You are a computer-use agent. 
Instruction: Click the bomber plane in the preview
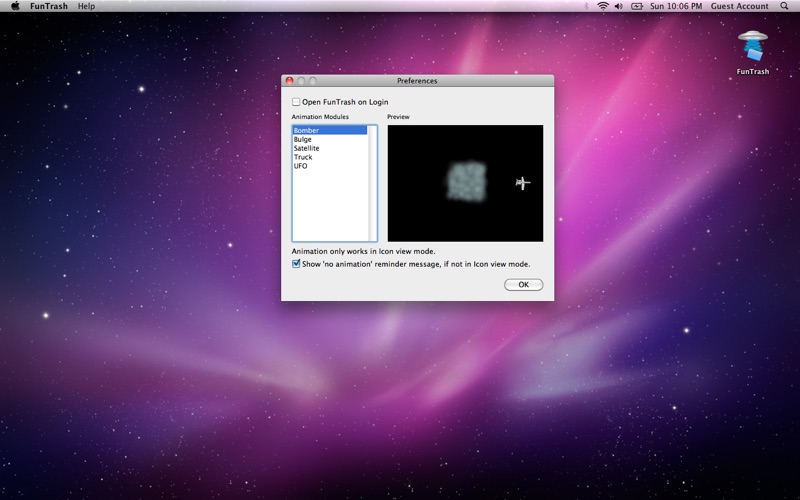pos(522,183)
